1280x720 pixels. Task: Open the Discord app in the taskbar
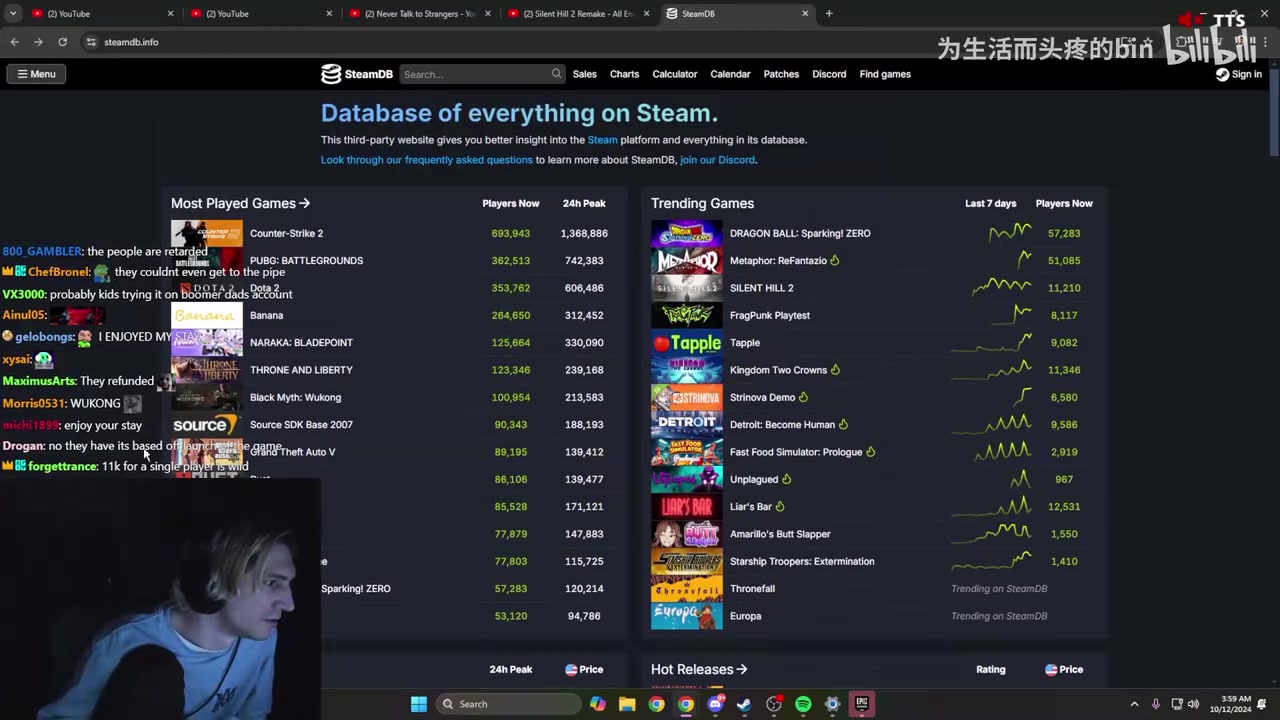pyautogui.click(x=715, y=704)
